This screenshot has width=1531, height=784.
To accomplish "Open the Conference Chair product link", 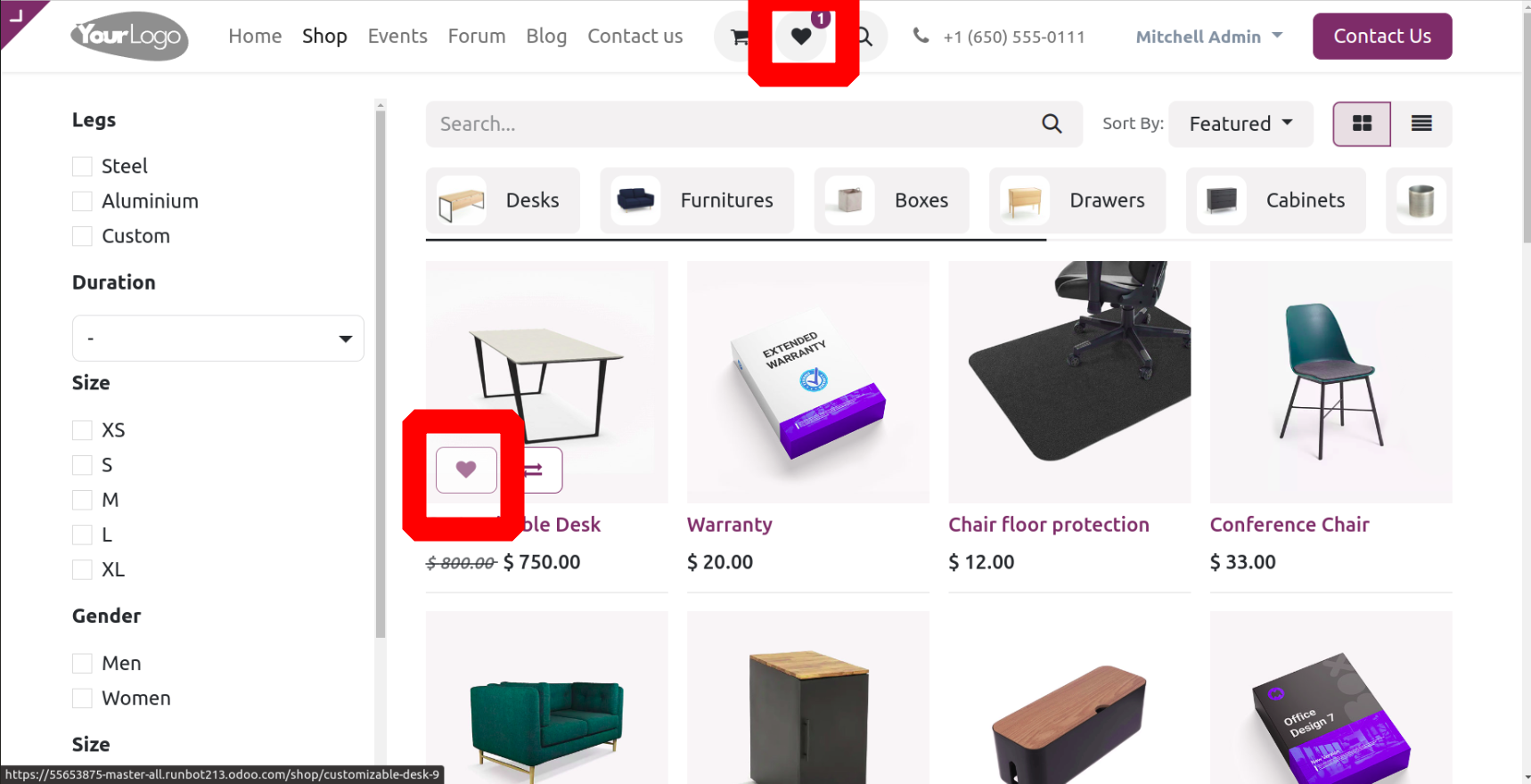I will click(x=1289, y=525).
